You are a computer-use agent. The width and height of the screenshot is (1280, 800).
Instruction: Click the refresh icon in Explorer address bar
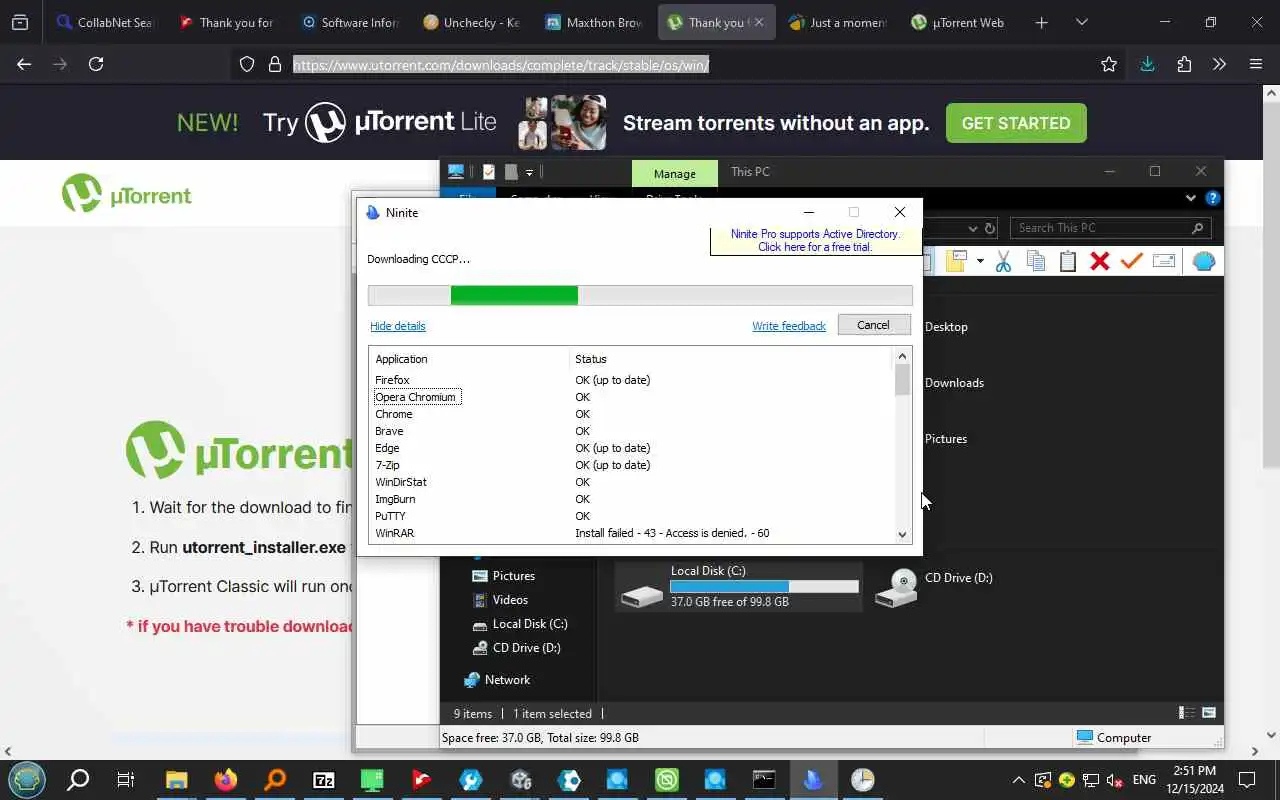(x=990, y=228)
